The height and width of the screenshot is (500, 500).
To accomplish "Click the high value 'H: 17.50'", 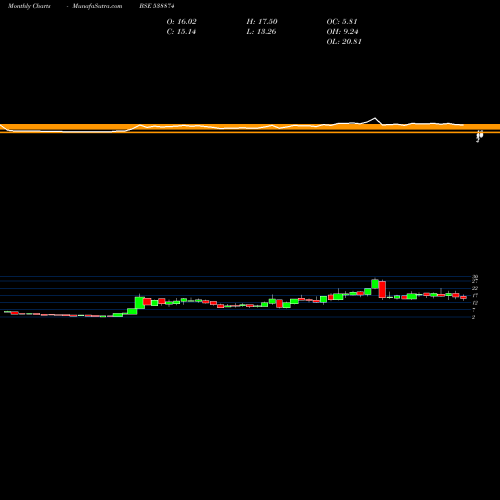I will (x=262, y=22).
